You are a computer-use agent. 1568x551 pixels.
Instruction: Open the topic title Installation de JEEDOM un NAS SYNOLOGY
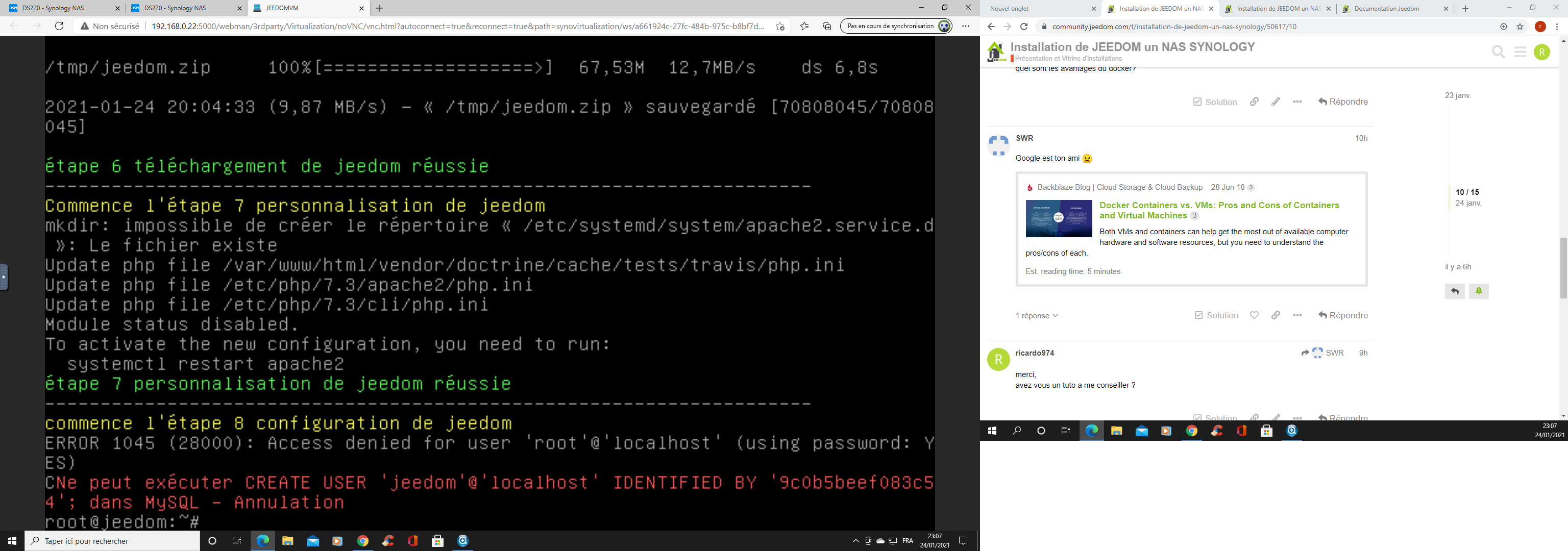pyautogui.click(x=1133, y=47)
